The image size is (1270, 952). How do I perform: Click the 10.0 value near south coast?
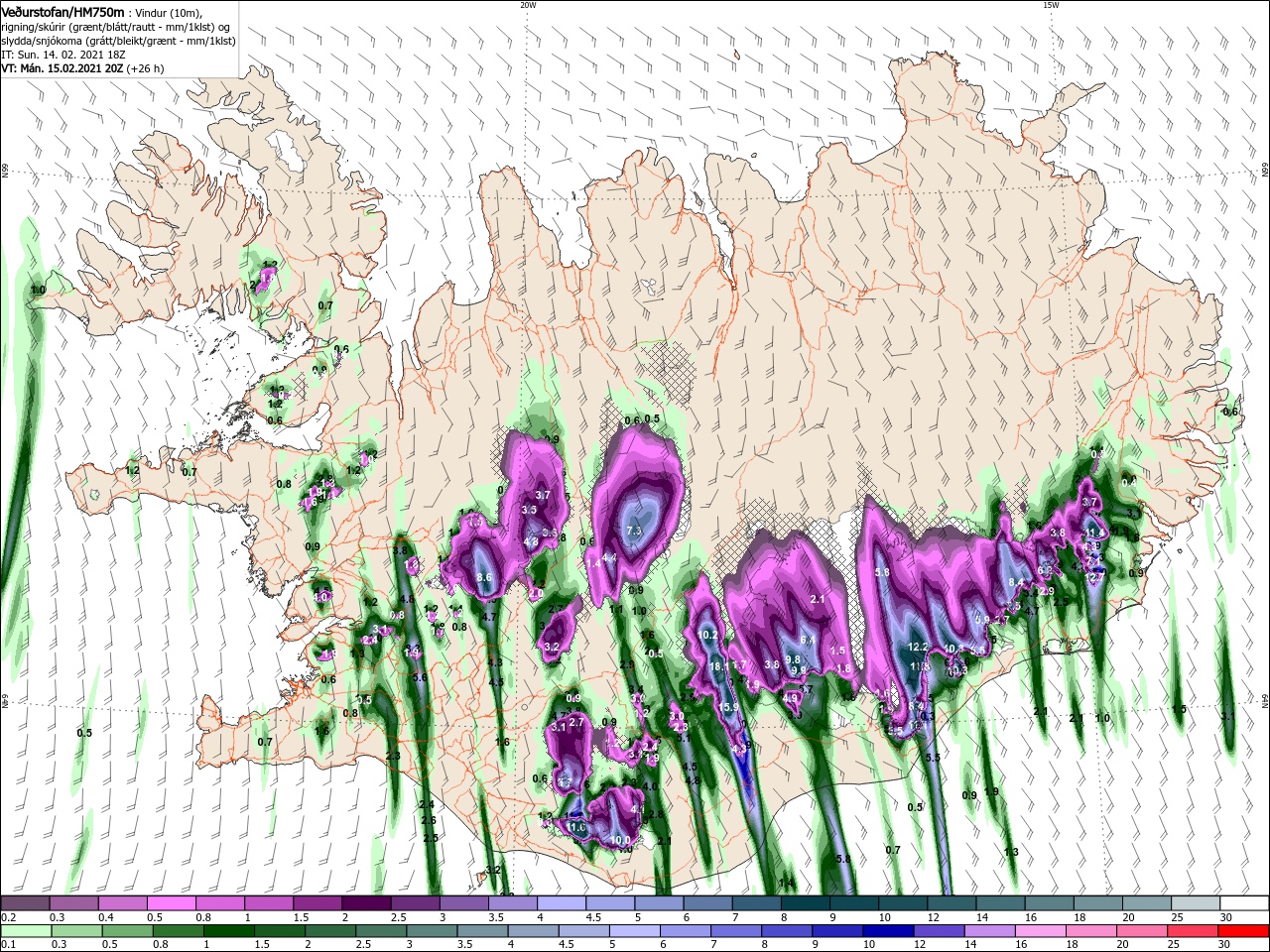click(620, 840)
